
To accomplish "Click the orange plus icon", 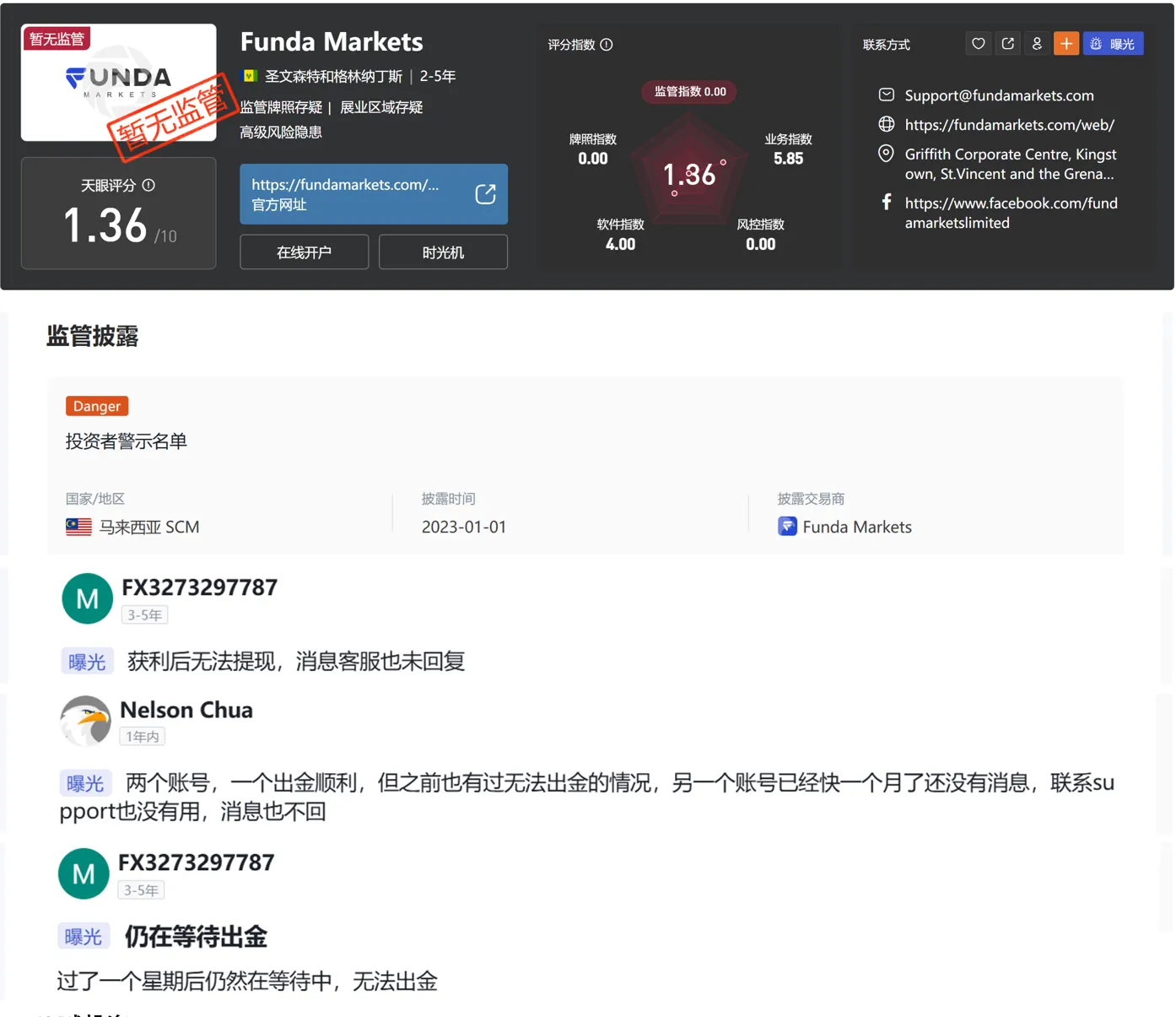I will pos(1066,44).
